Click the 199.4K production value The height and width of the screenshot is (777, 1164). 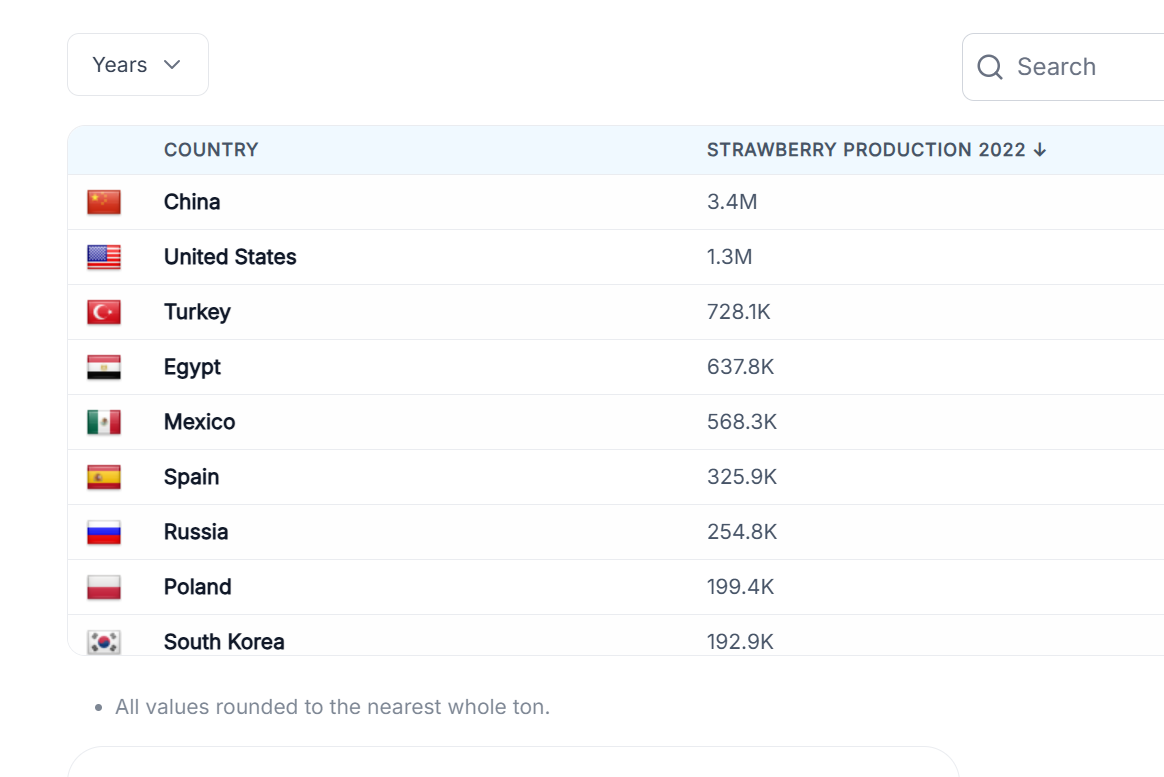[740, 586]
